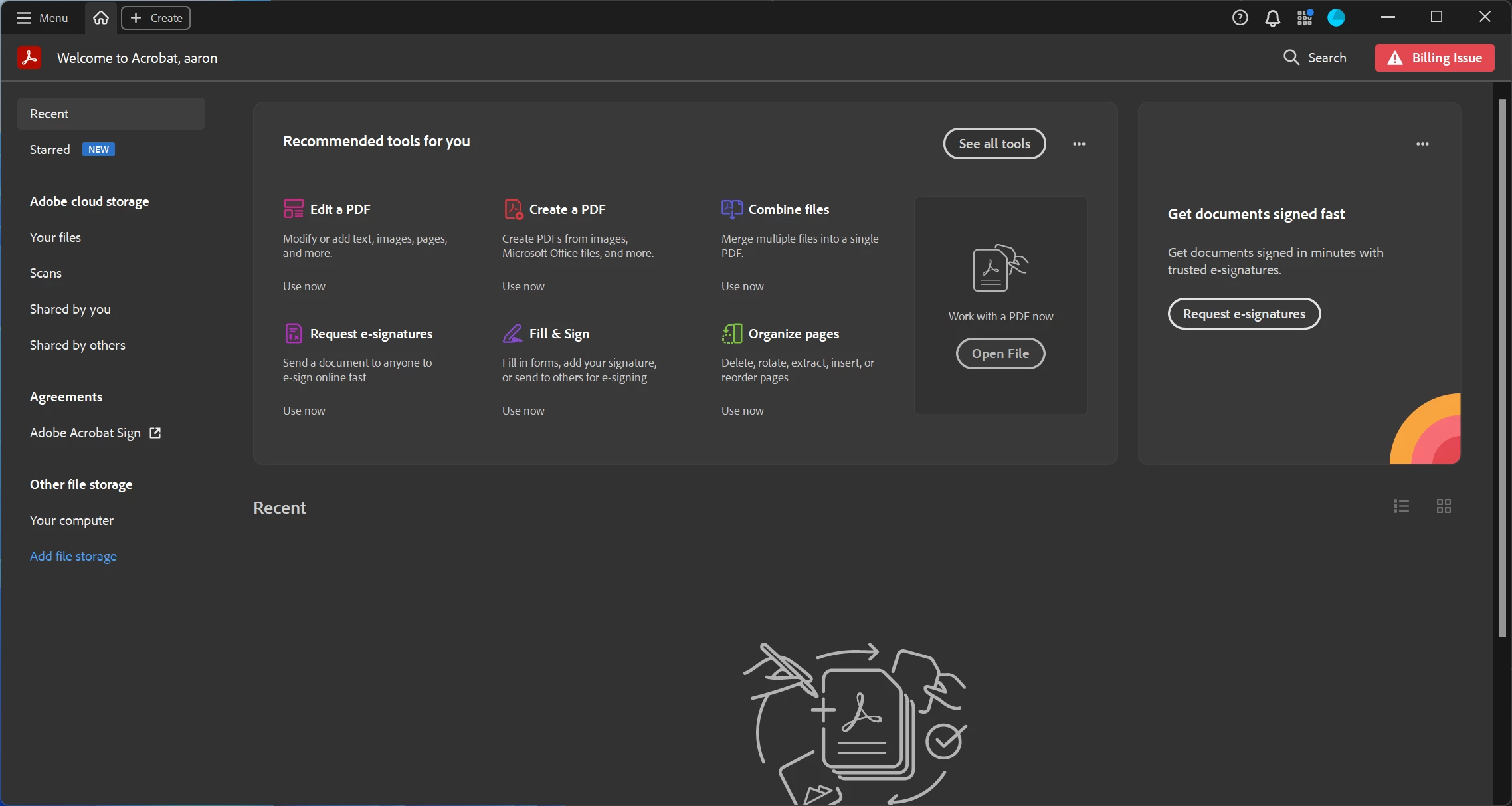Click the Home icon in the title bar

[101, 18]
